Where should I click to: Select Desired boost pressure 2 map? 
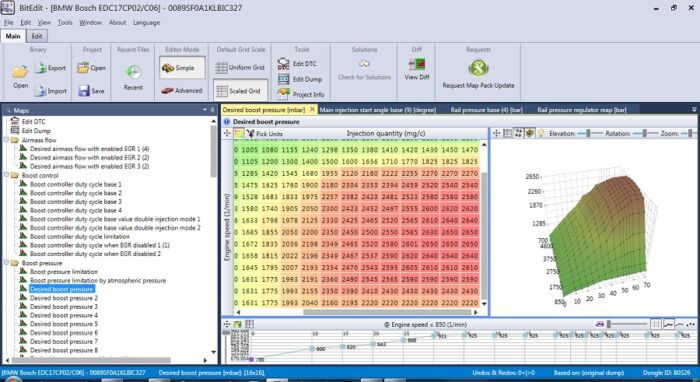(63, 298)
